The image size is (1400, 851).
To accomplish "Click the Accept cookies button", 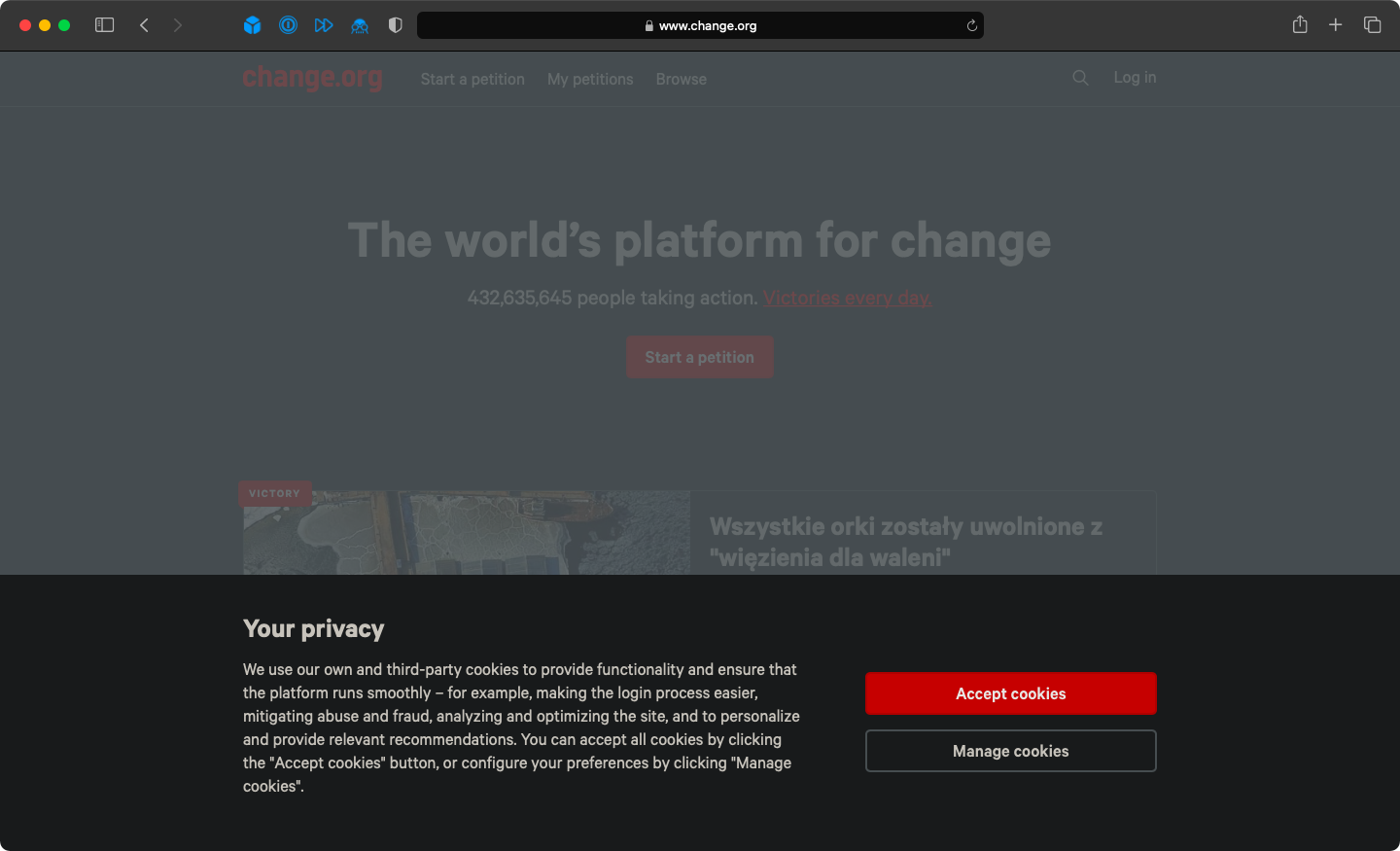I will coord(1010,692).
